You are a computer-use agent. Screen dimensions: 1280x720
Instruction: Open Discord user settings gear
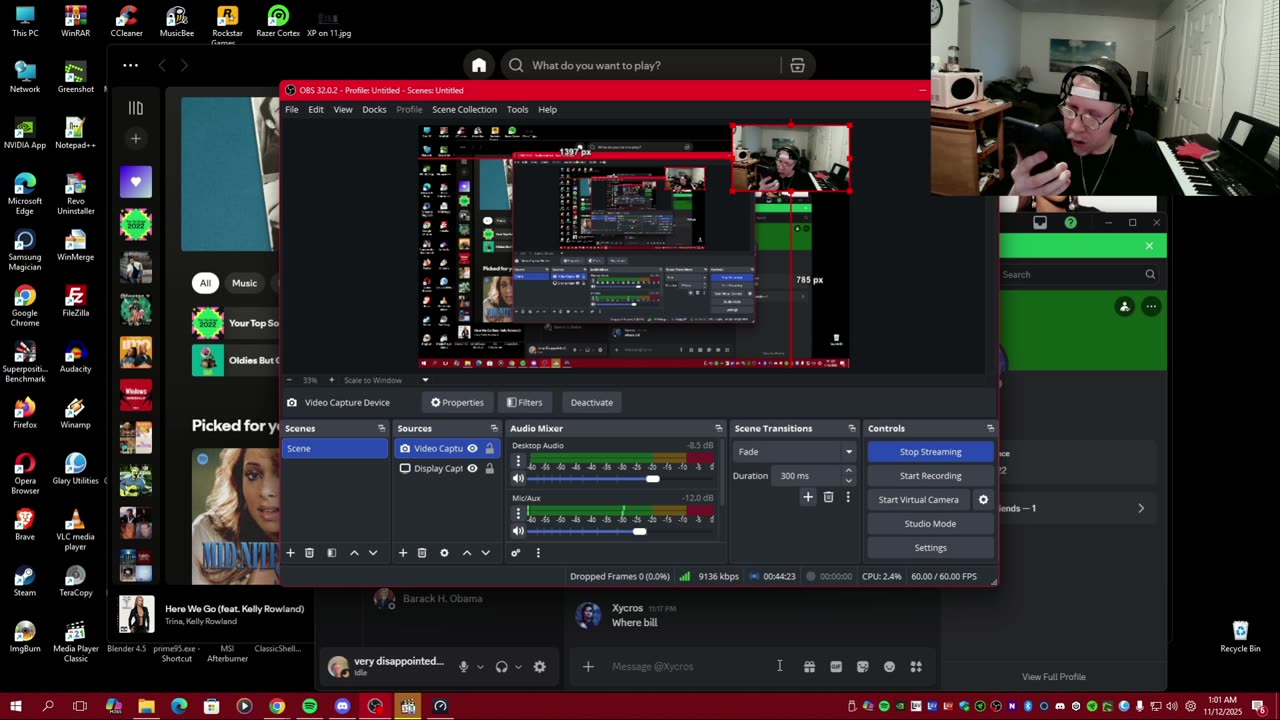(x=540, y=667)
